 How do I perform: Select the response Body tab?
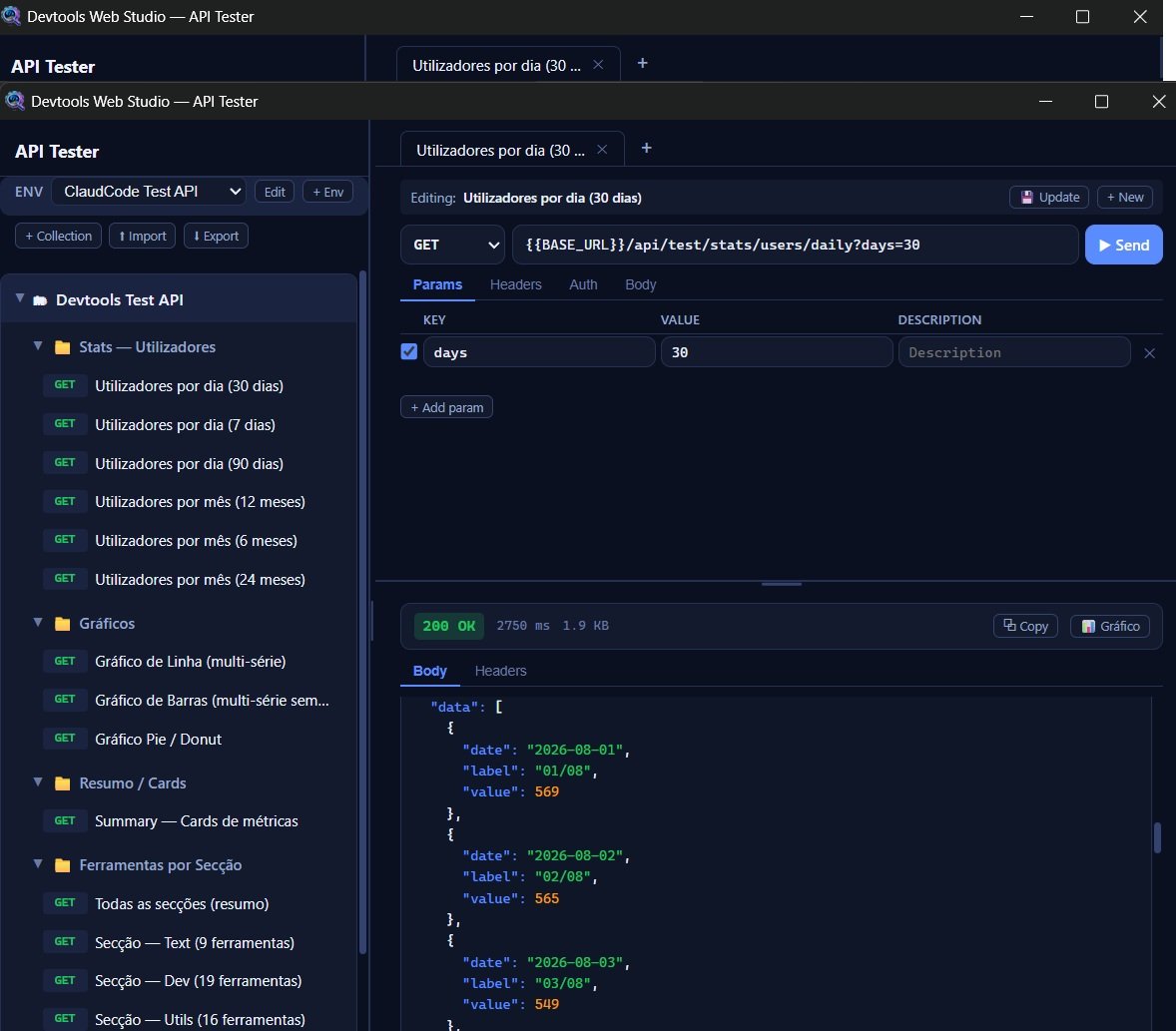(429, 671)
